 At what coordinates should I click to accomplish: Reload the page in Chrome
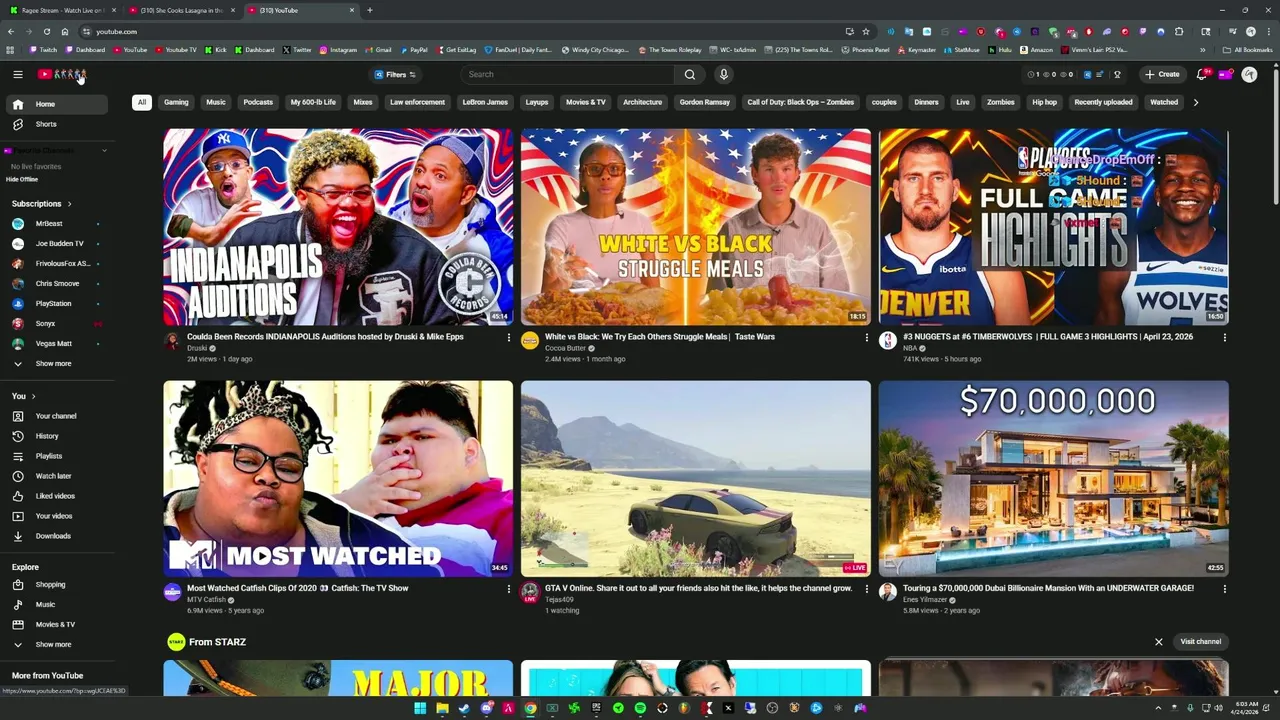click(47, 31)
